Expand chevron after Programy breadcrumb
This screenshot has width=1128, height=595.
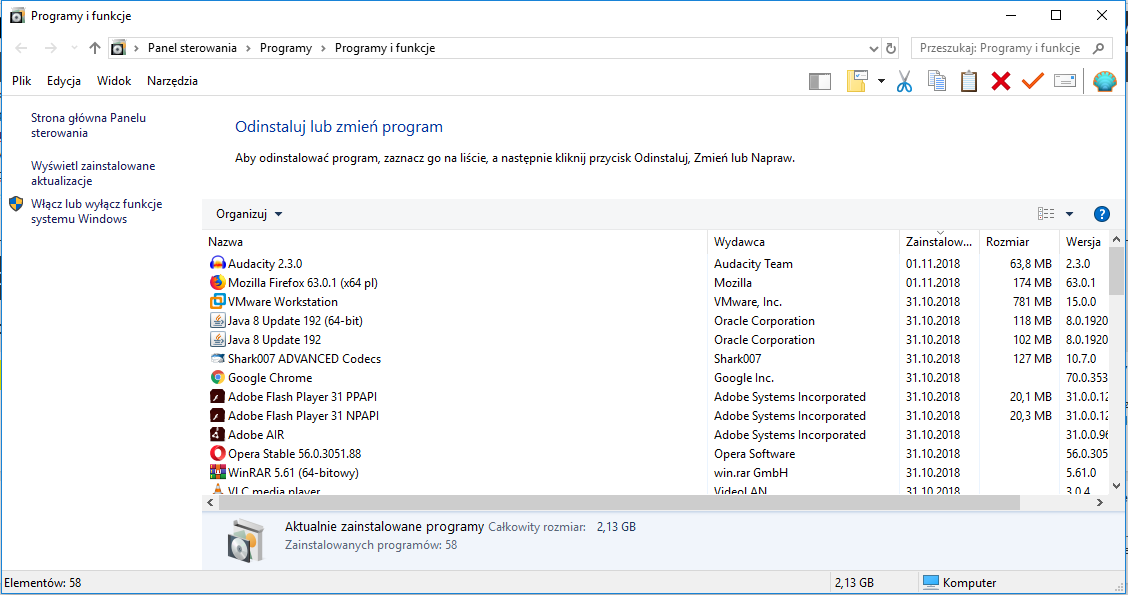pos(323,48)
